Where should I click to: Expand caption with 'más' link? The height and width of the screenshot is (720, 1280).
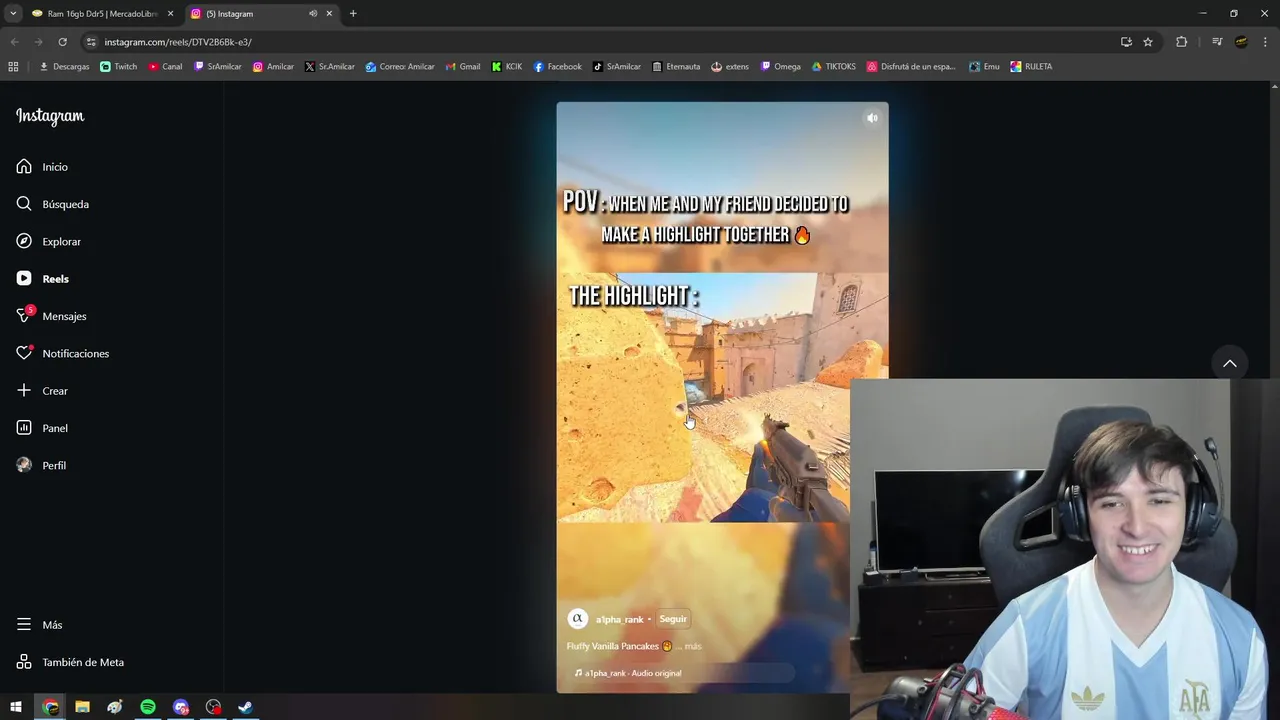tap(693, 646)
